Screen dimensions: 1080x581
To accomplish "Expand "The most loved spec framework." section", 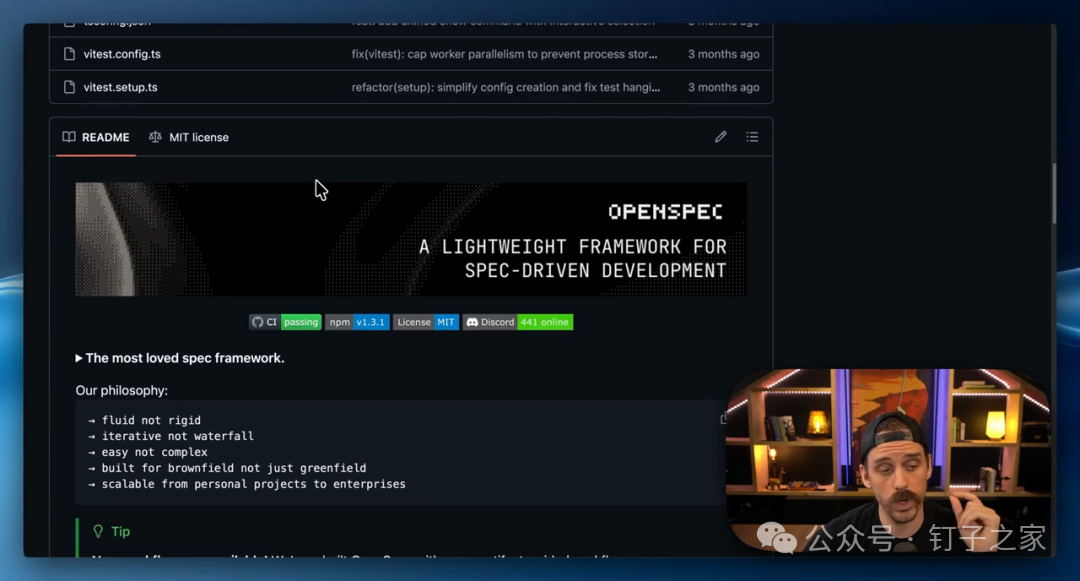I will tap(180, 358).
